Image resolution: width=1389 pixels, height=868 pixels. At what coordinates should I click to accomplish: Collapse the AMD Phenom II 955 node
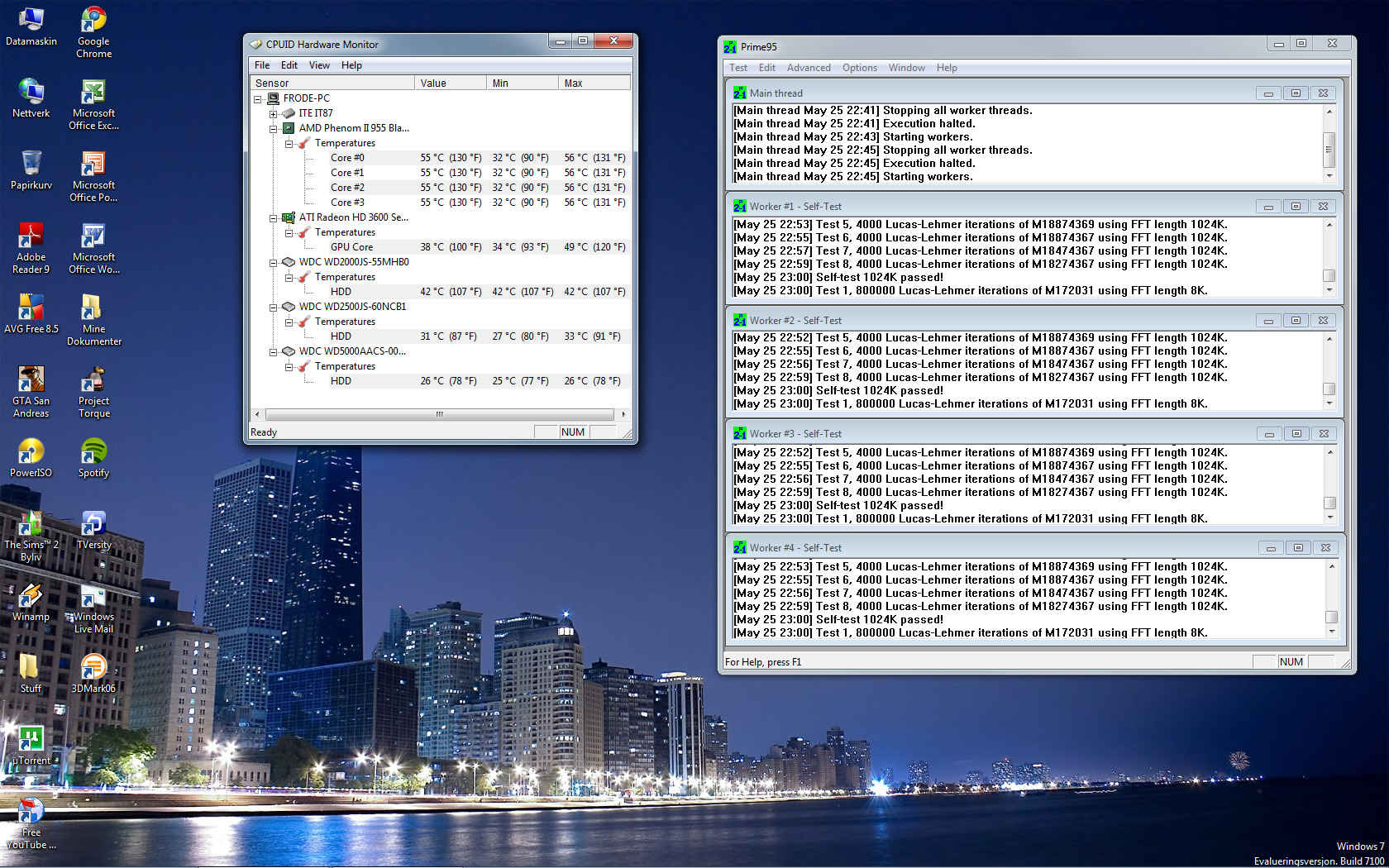tap(274, 128)
